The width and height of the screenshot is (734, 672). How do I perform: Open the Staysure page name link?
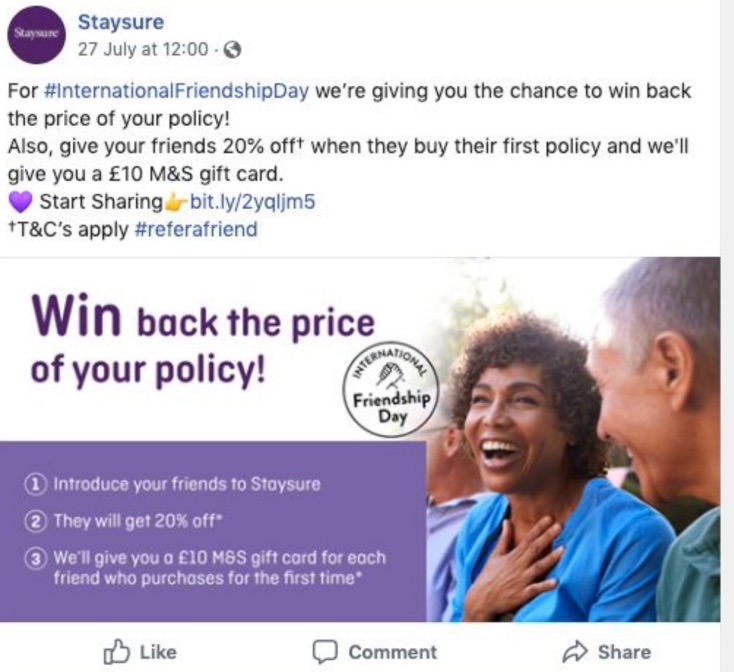pos(121,22)
